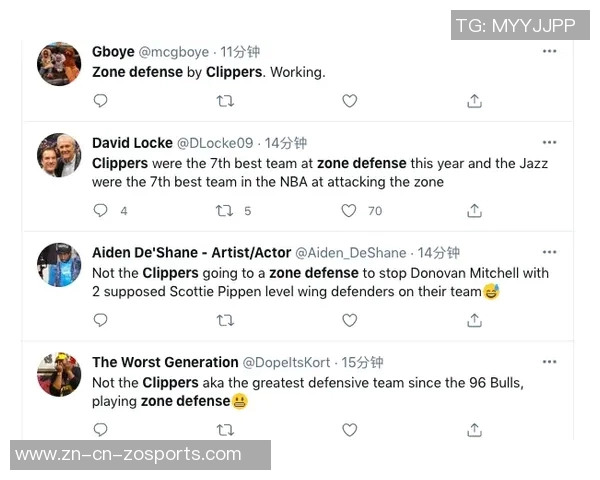The height and width of the screenshot is (480, 600).
Task: Open more options for Gboye's tweet
Action: point(549,51)
